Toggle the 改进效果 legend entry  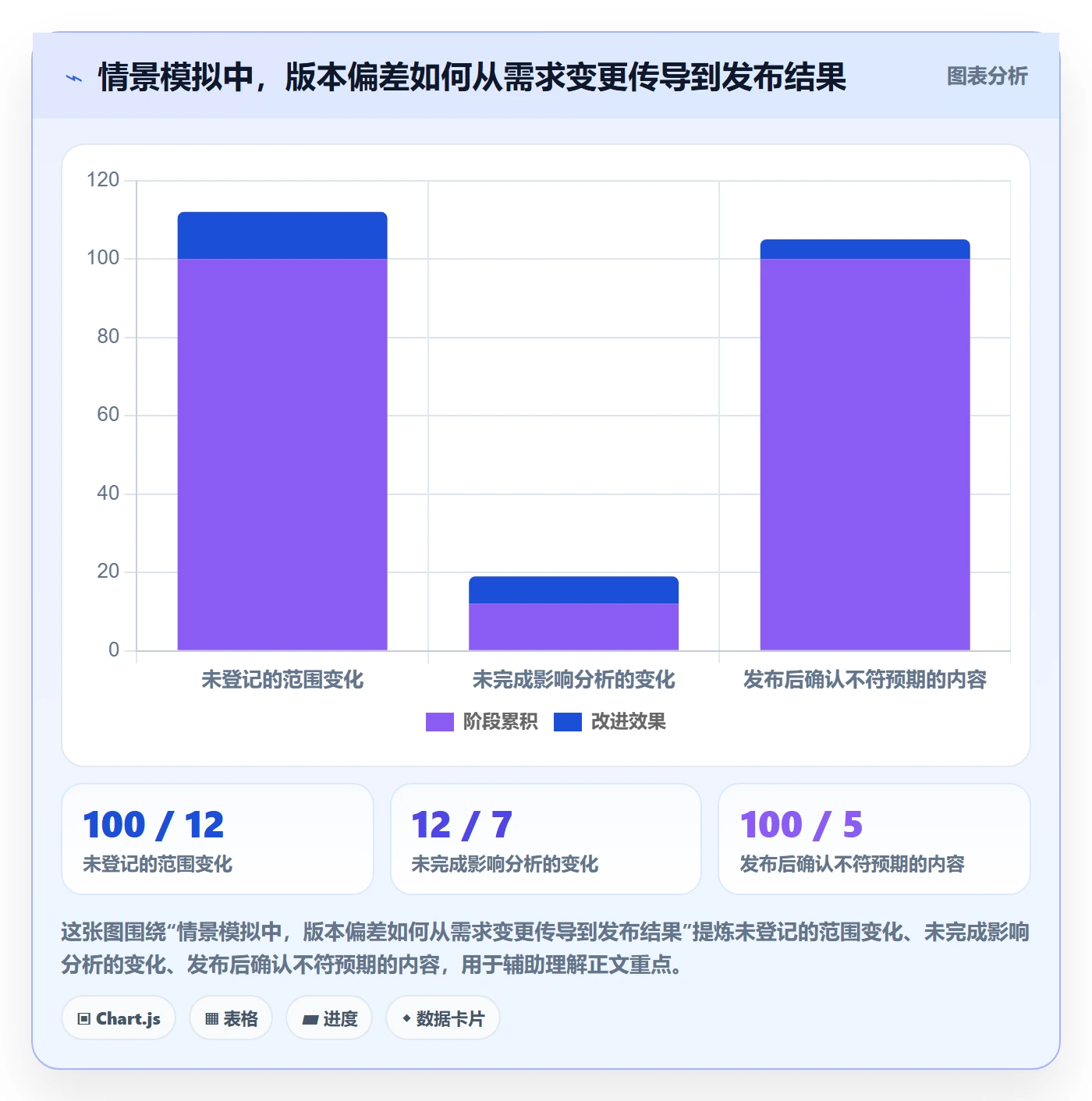coord(610,722)
